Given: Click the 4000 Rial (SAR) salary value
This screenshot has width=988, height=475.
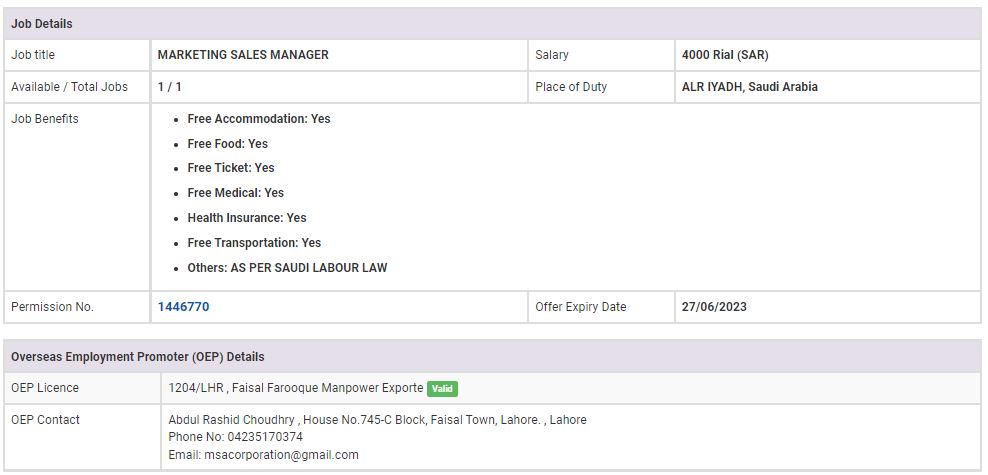Looking at the screenshot, I should pos(725,55).
